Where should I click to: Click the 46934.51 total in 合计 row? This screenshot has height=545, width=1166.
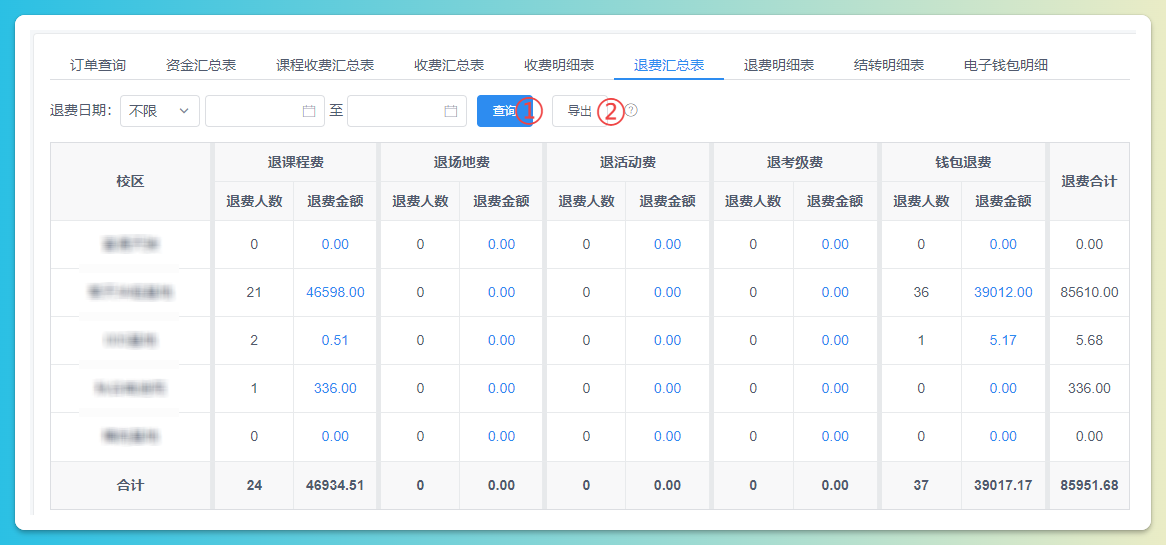[335, 486]
